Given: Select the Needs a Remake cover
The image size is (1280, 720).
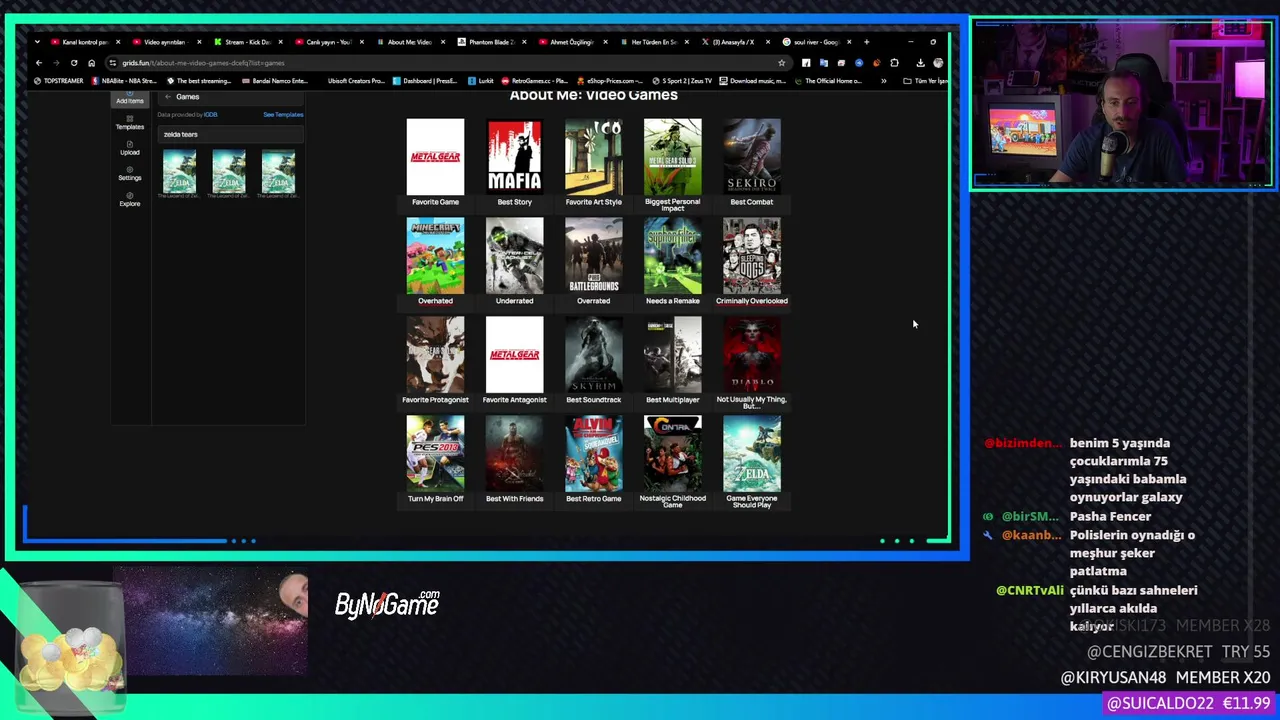Looking at the screenshot, I should (672, 256).
